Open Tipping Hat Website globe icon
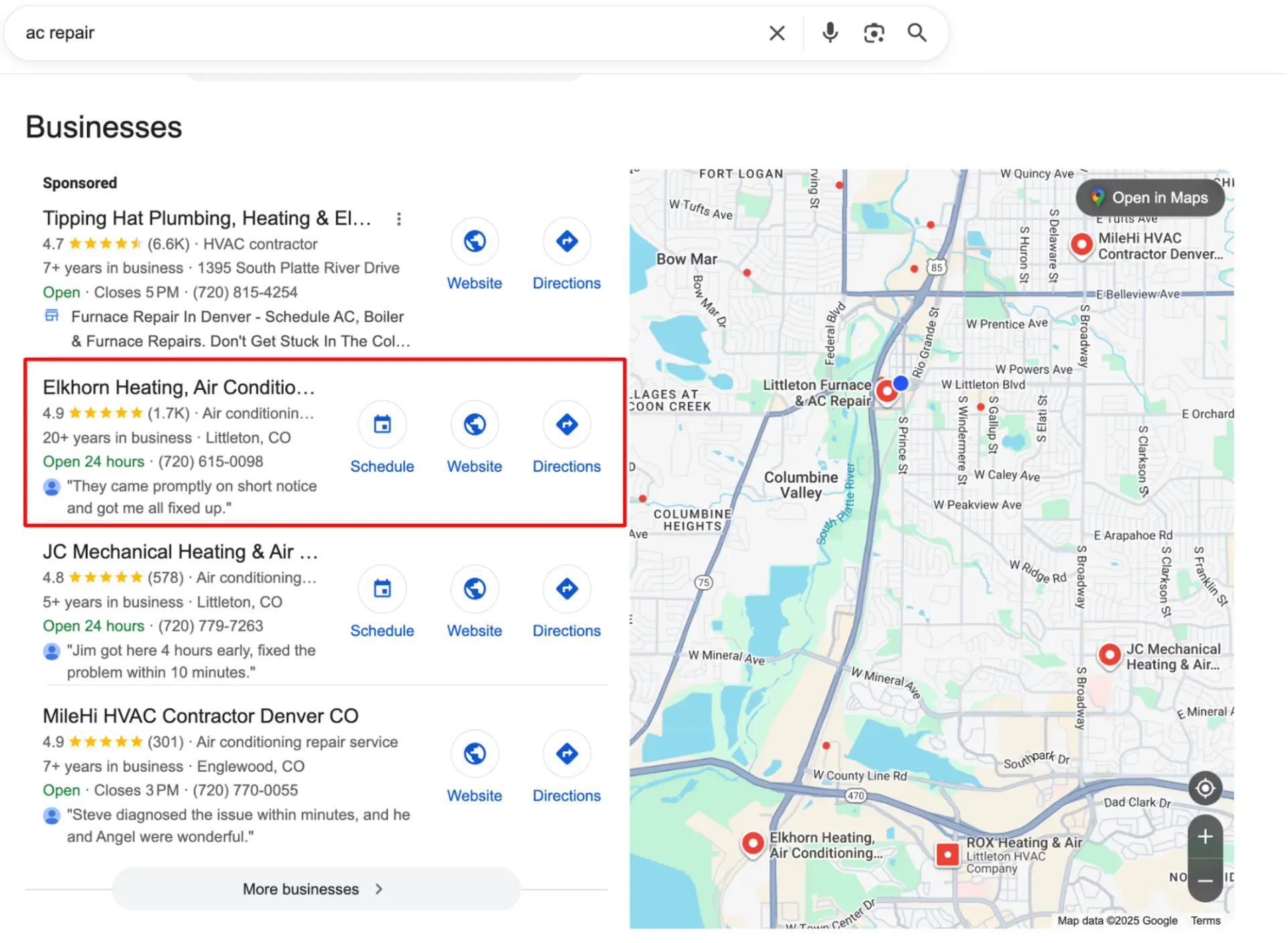 (x=474, y=241)
